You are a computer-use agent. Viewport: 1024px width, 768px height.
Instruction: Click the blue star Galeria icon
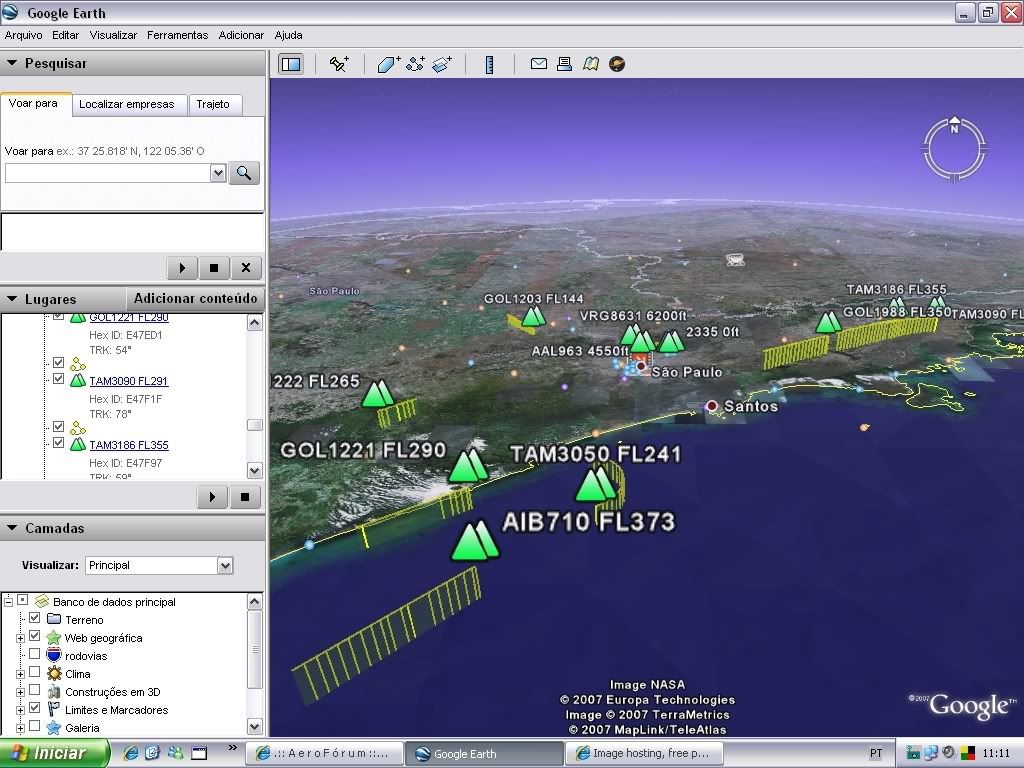pyautogui.click(x=54, y=728)
